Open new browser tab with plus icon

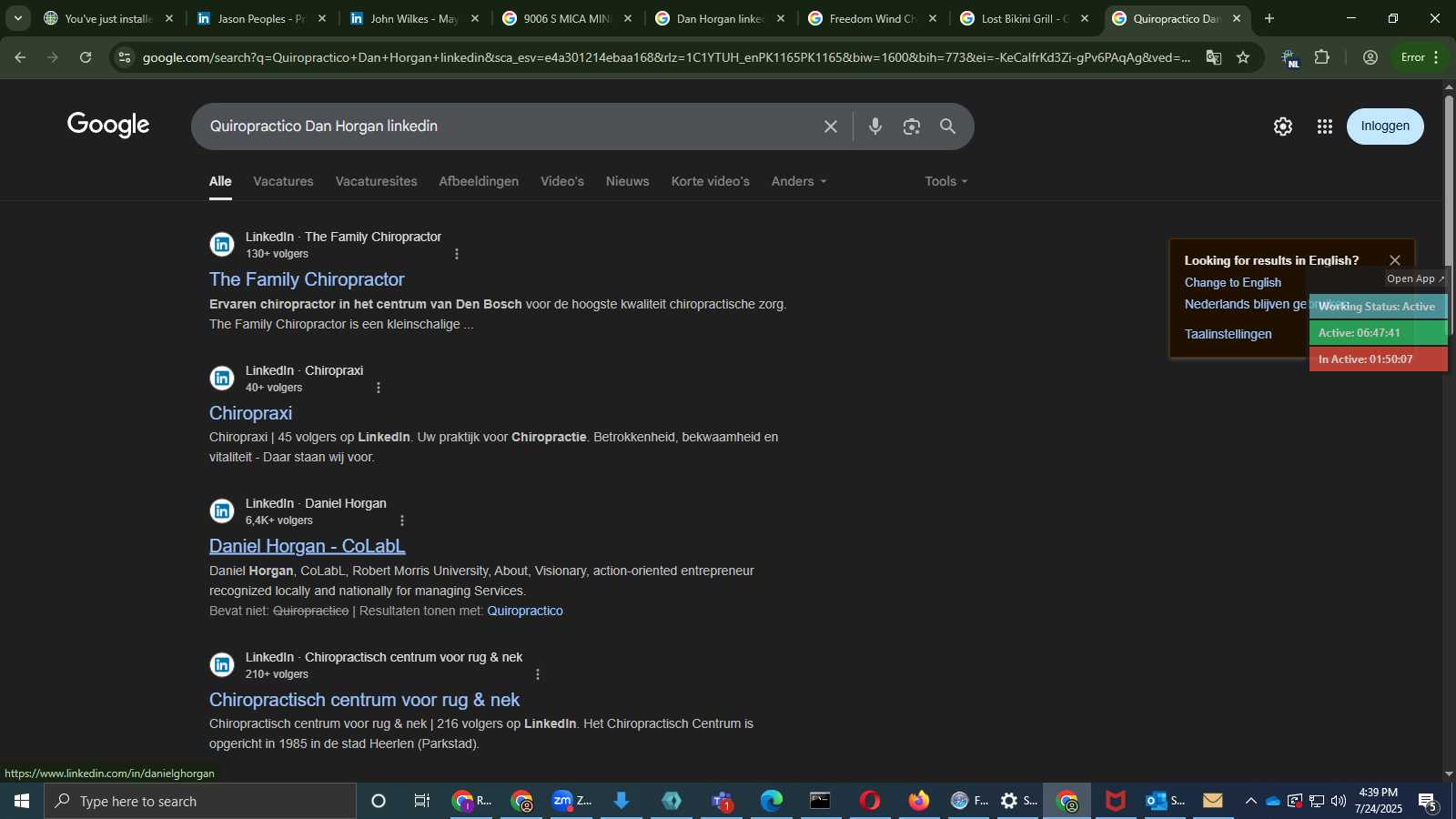(1269, 18)
